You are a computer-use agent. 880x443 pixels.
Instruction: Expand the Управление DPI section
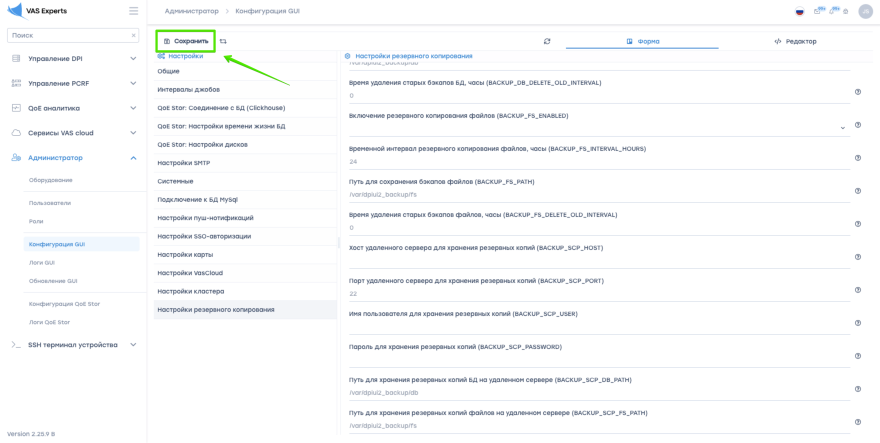pyautogui.click(x=133, y=58)
